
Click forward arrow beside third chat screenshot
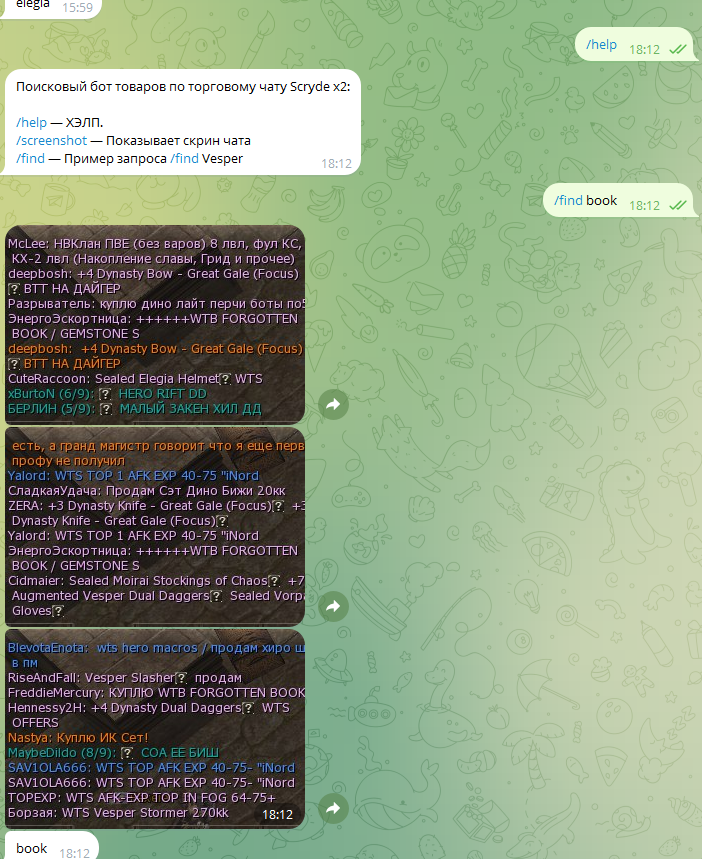click(x=333, y=808)
